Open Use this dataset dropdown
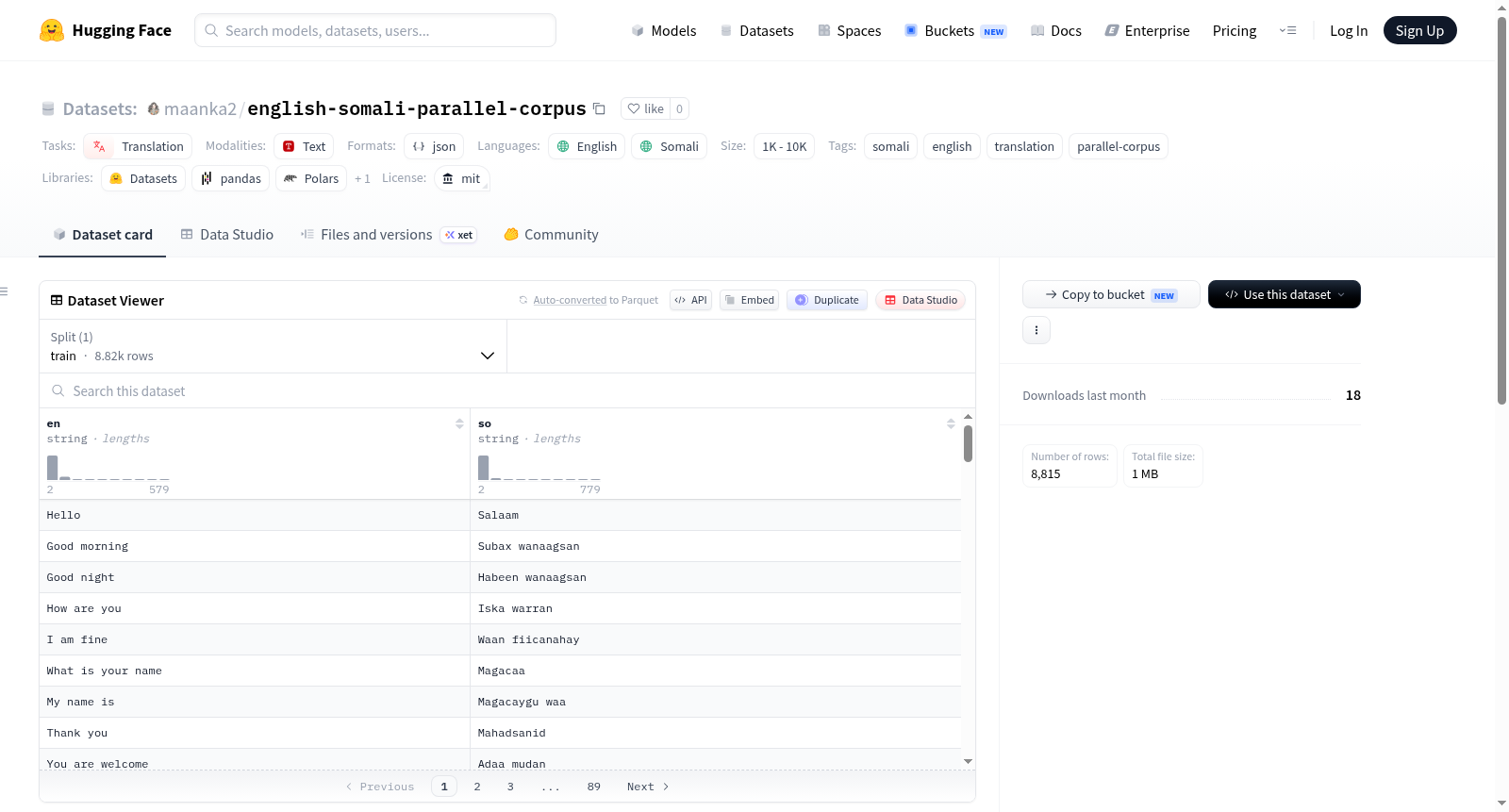Image resolution: width=1509 pixels, height=812 pixels. (x=1284, y=294)
